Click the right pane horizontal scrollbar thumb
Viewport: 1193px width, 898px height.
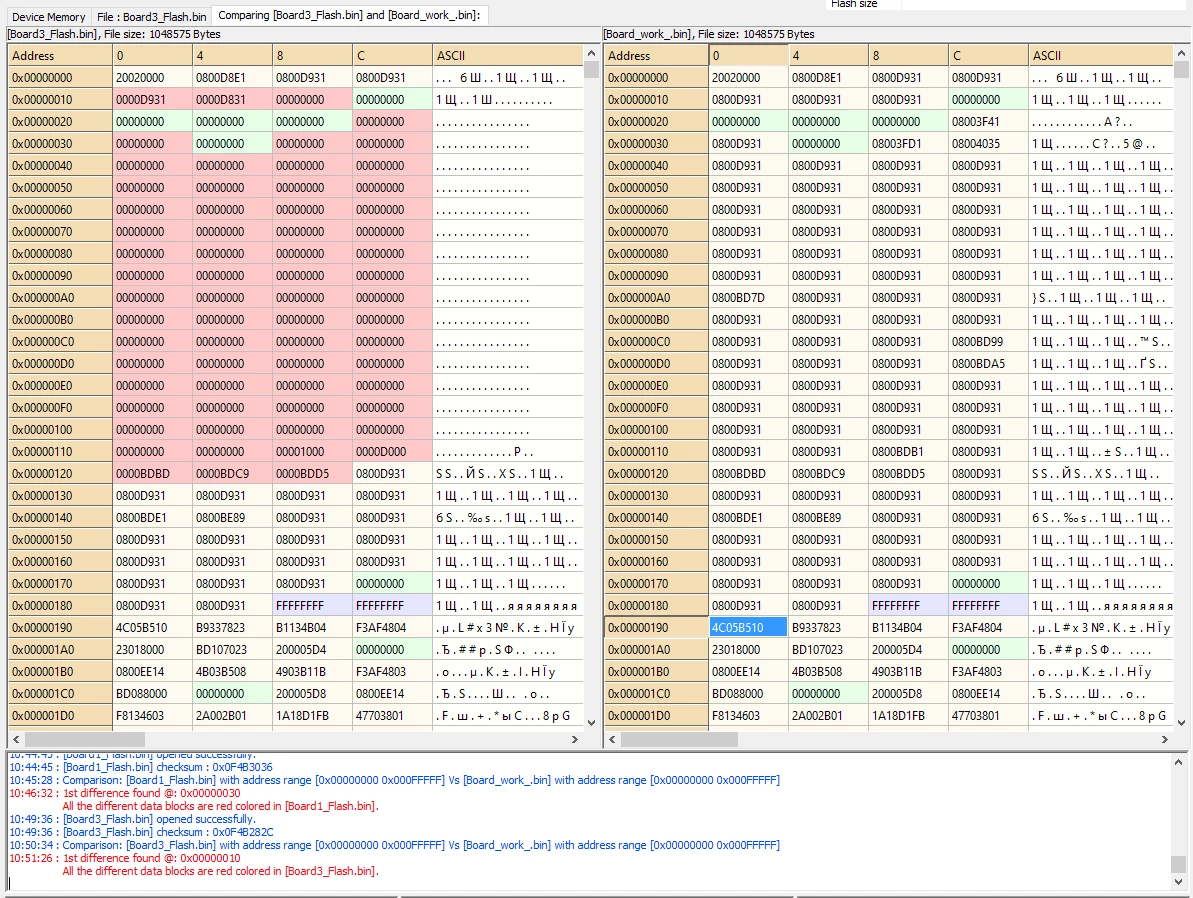[x=679, y=739]
